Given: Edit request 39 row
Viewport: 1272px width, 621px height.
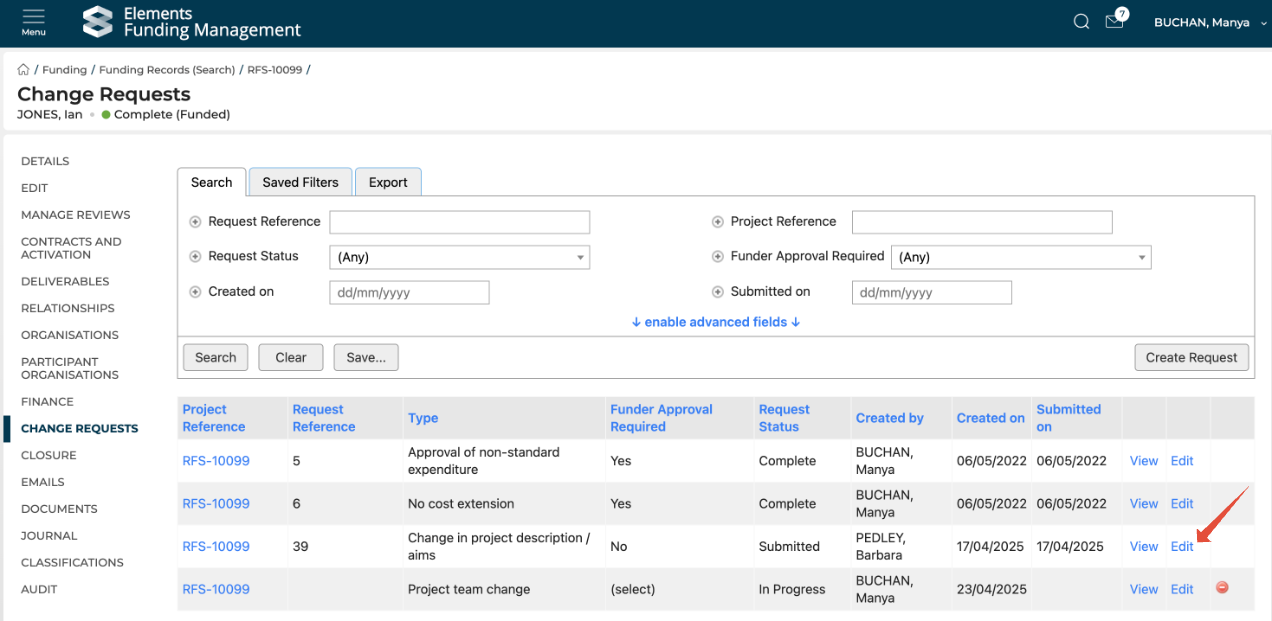Looking at the screenshot, I should (1182, 546).
